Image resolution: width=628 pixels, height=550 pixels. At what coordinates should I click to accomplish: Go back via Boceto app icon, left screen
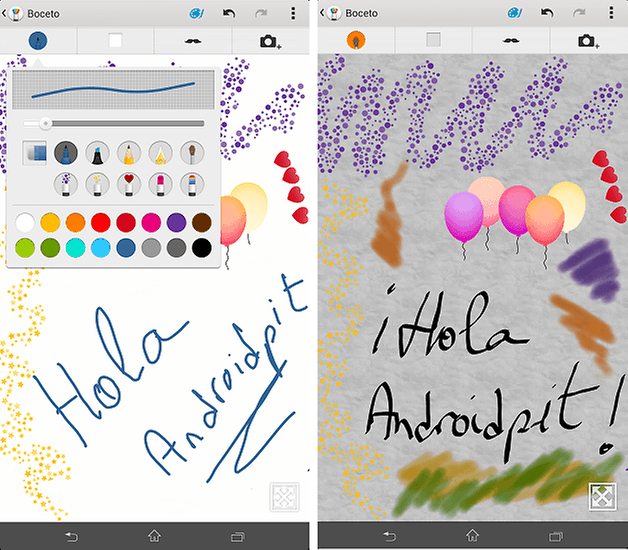[13, 14]
